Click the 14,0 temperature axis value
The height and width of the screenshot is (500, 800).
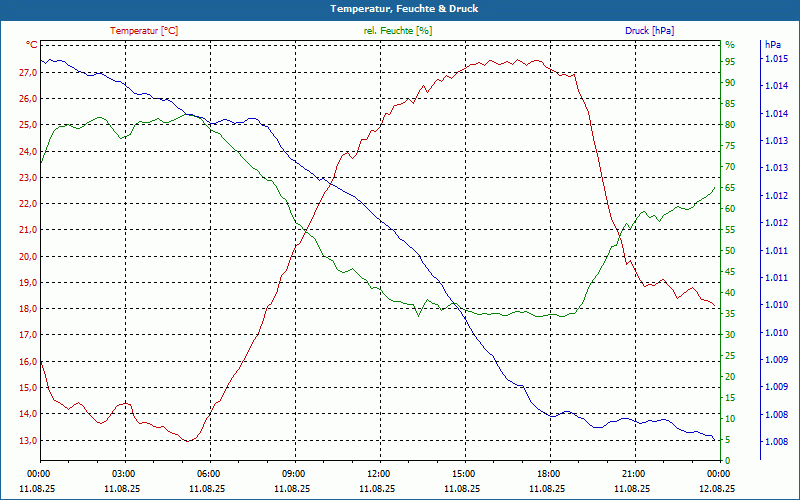[x=28, y=414]
